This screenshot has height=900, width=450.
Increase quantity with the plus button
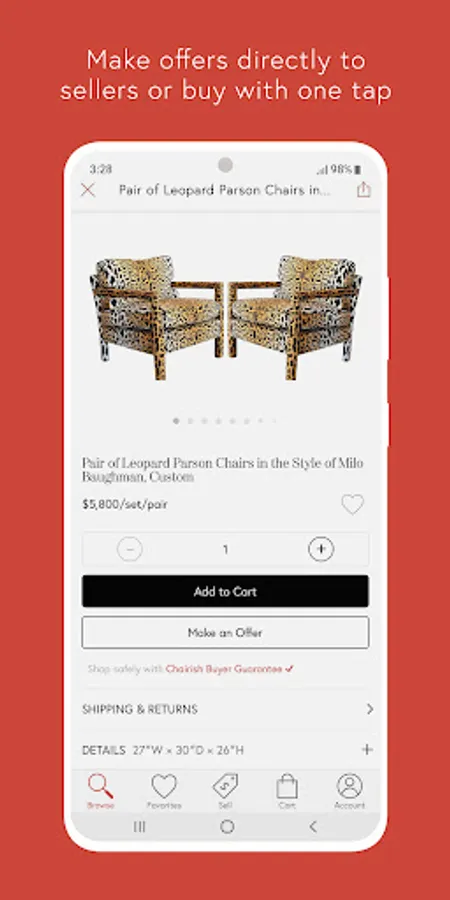point(321,549)
